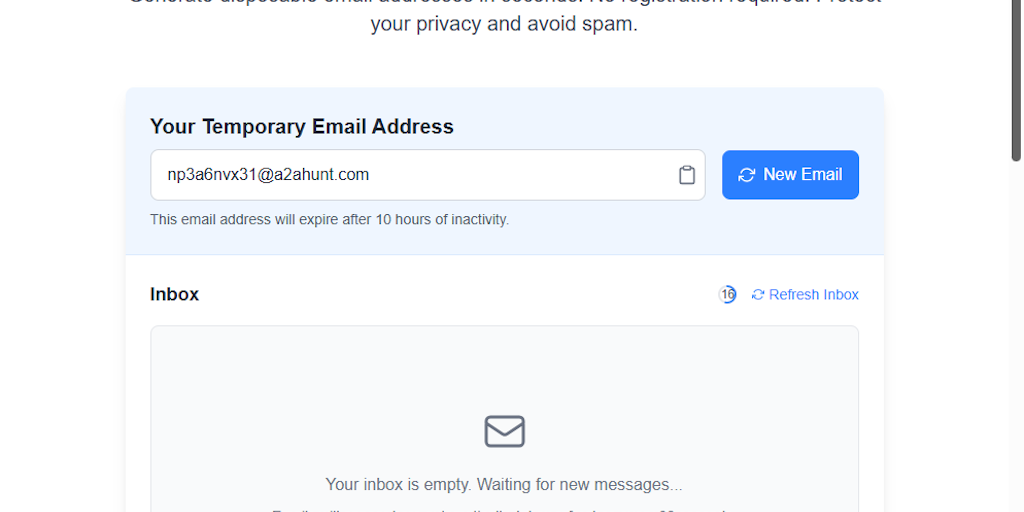Click the 10 hours expiry notice text
Viewport: 1024px width, 512px height.
tap(329, 219)
